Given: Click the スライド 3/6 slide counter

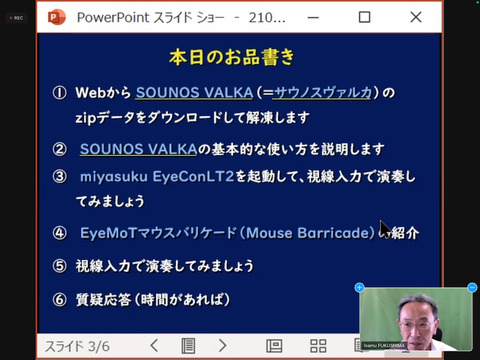Looking at the screenshot, I should tap(77, 347).
